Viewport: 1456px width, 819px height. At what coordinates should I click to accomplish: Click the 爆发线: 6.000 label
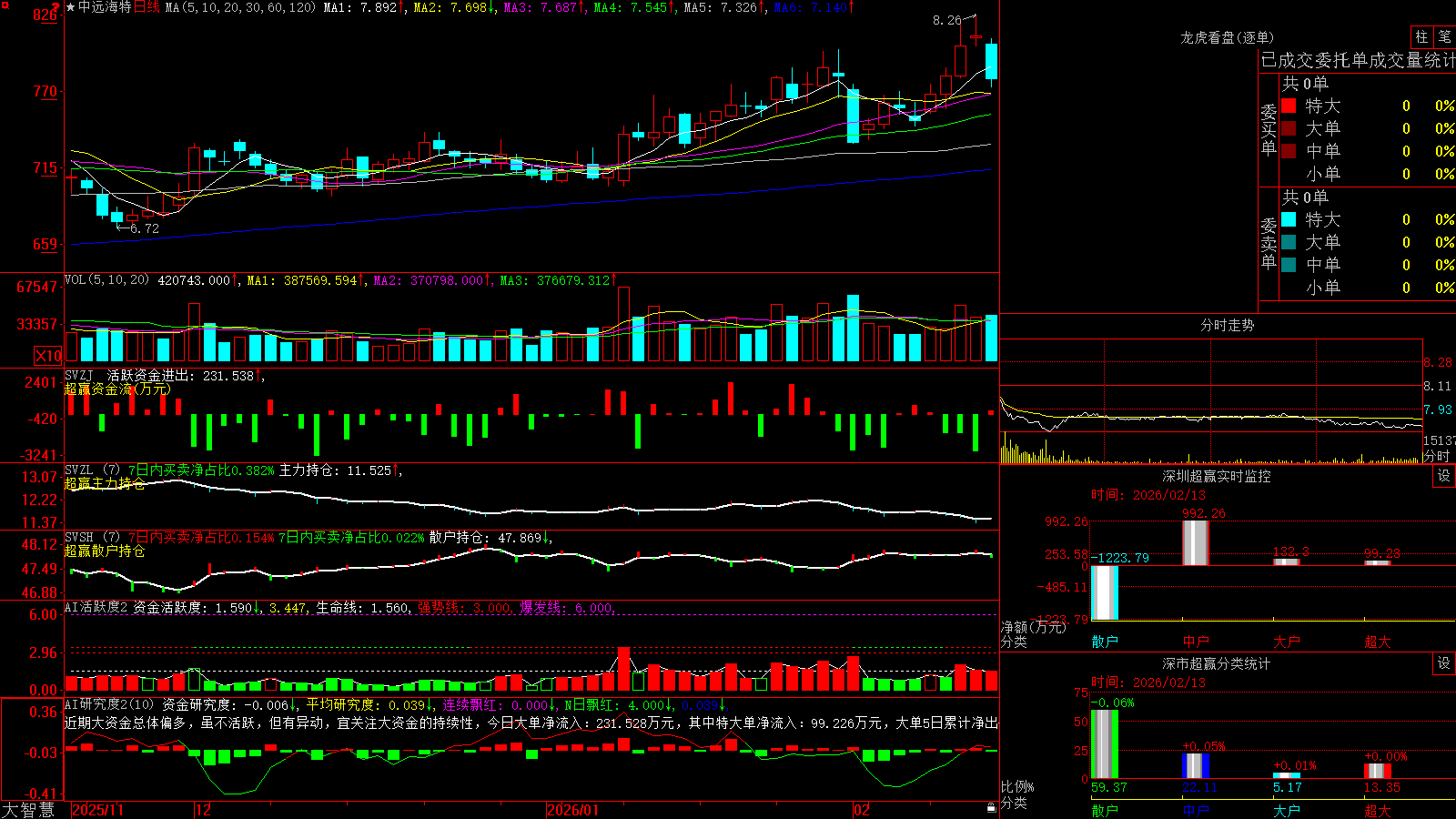pyautogui.click(x=567, y=607)
